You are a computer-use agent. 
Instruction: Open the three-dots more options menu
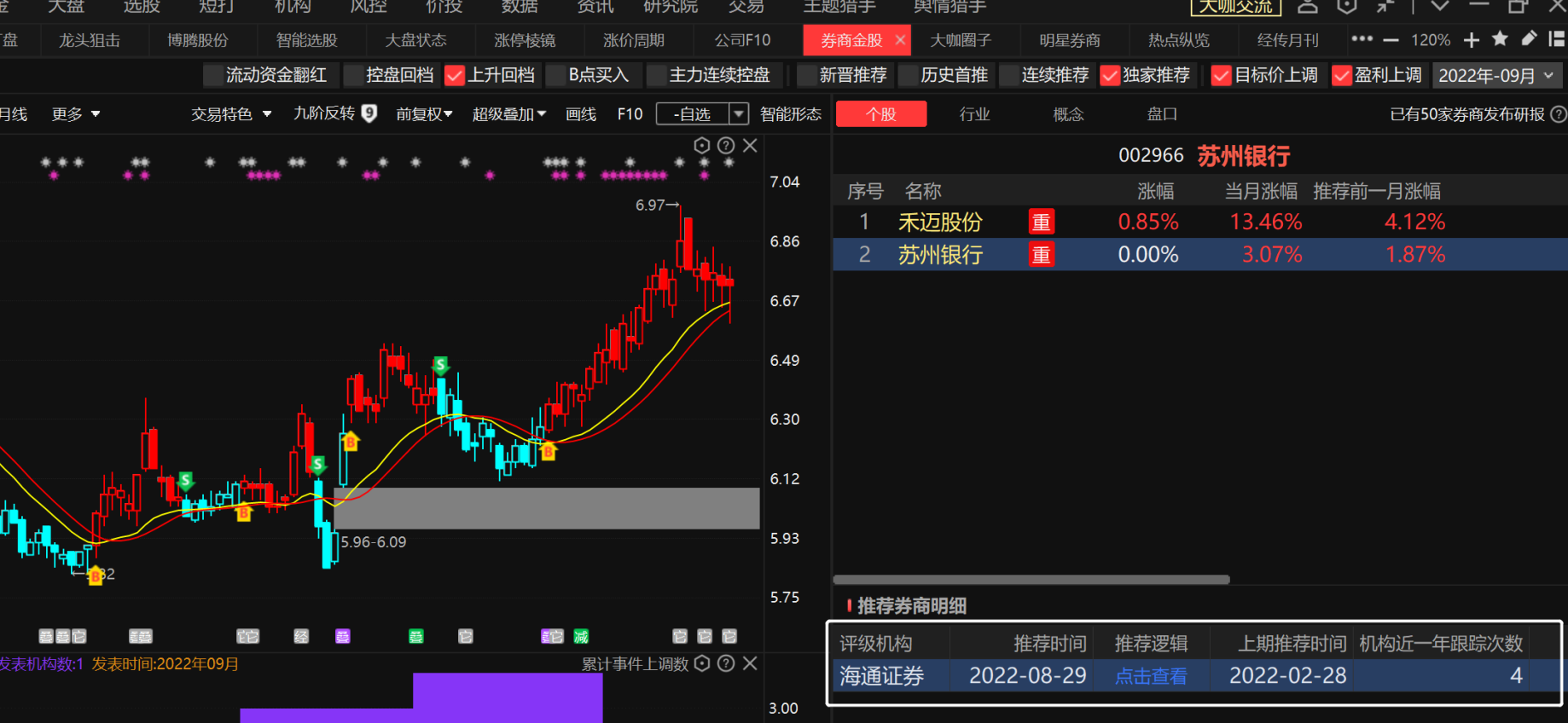click(1362, 39)
